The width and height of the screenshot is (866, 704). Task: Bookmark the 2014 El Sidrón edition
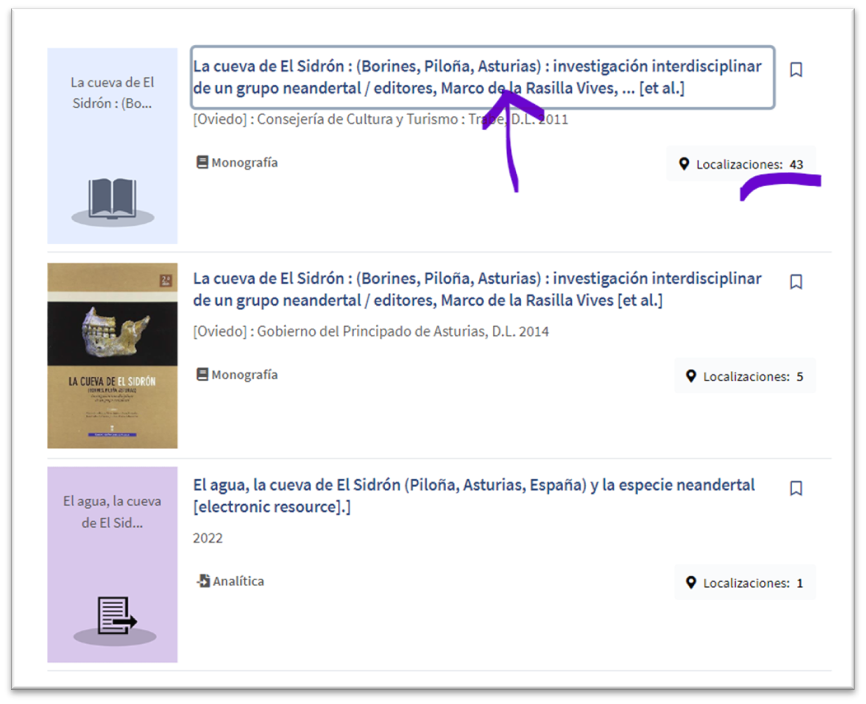(x=796, y=282)
